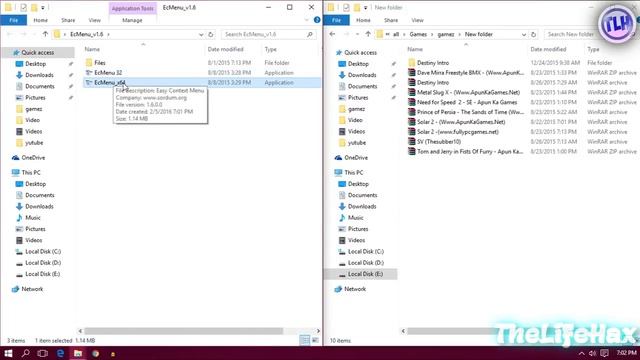This screenshot has width=640, height=360.
Task: Open Local Disk (E:) in New folder sidebar
Action: (x=365, y=274)
